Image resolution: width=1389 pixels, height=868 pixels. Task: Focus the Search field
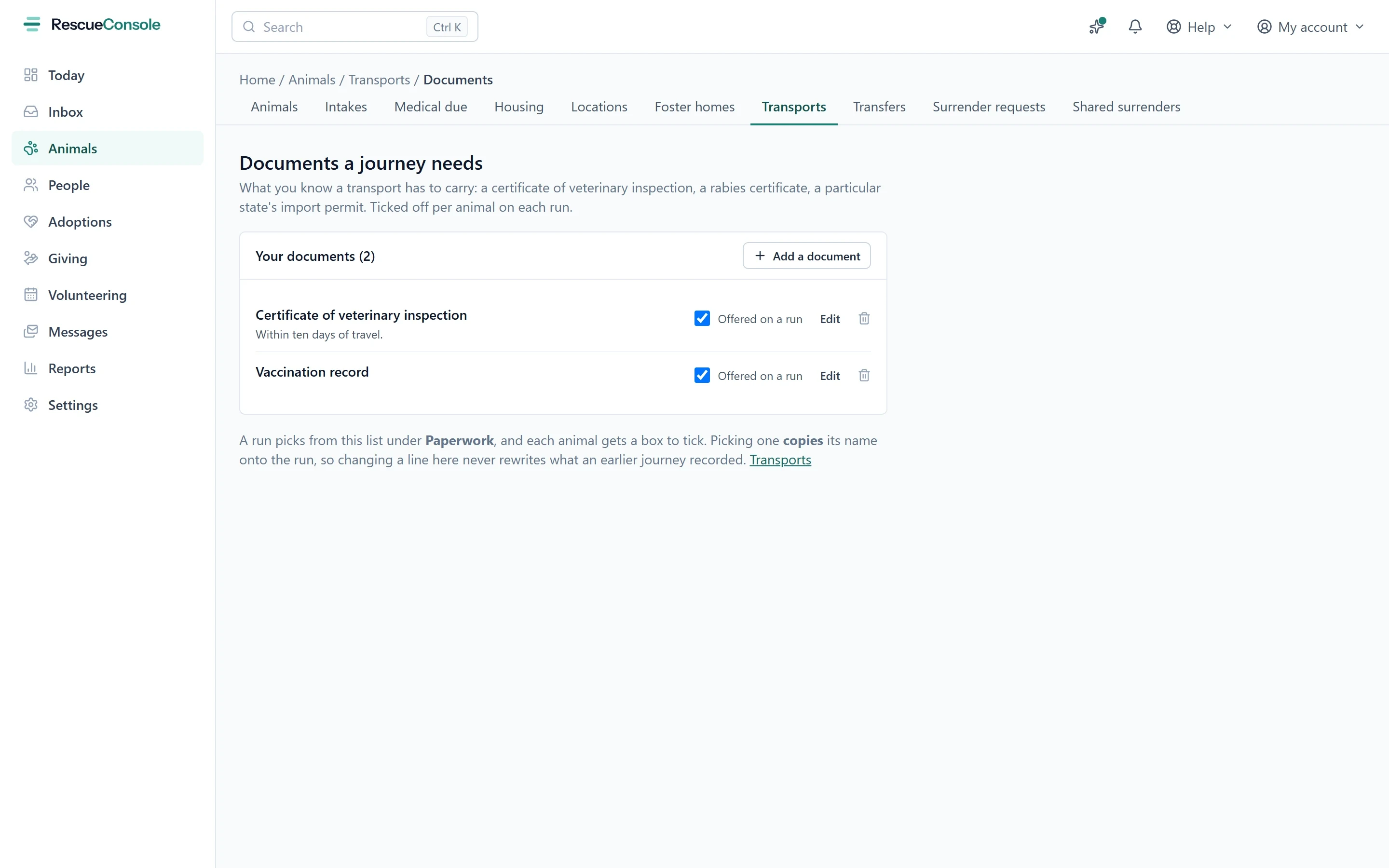coord(354,27)
